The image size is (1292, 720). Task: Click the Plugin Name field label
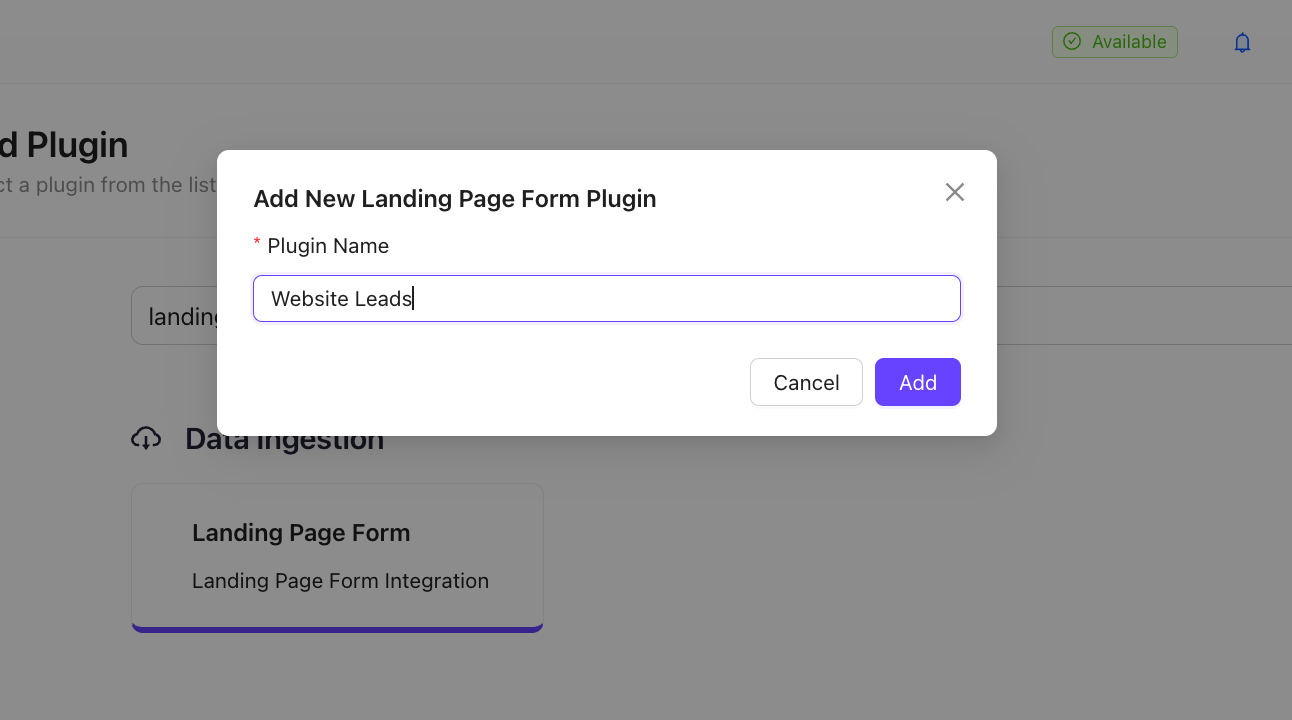click(328, 246)
